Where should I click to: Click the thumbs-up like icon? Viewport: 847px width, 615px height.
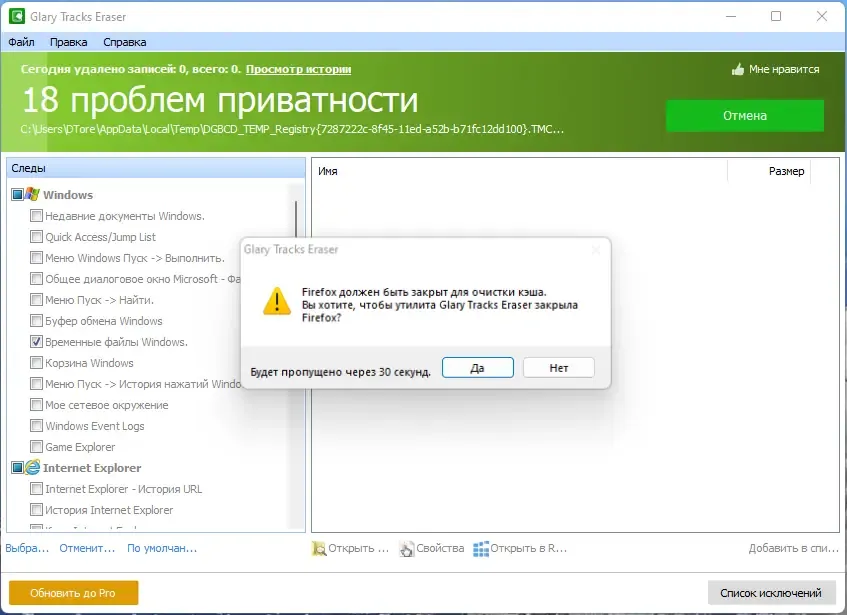point(737,69)
